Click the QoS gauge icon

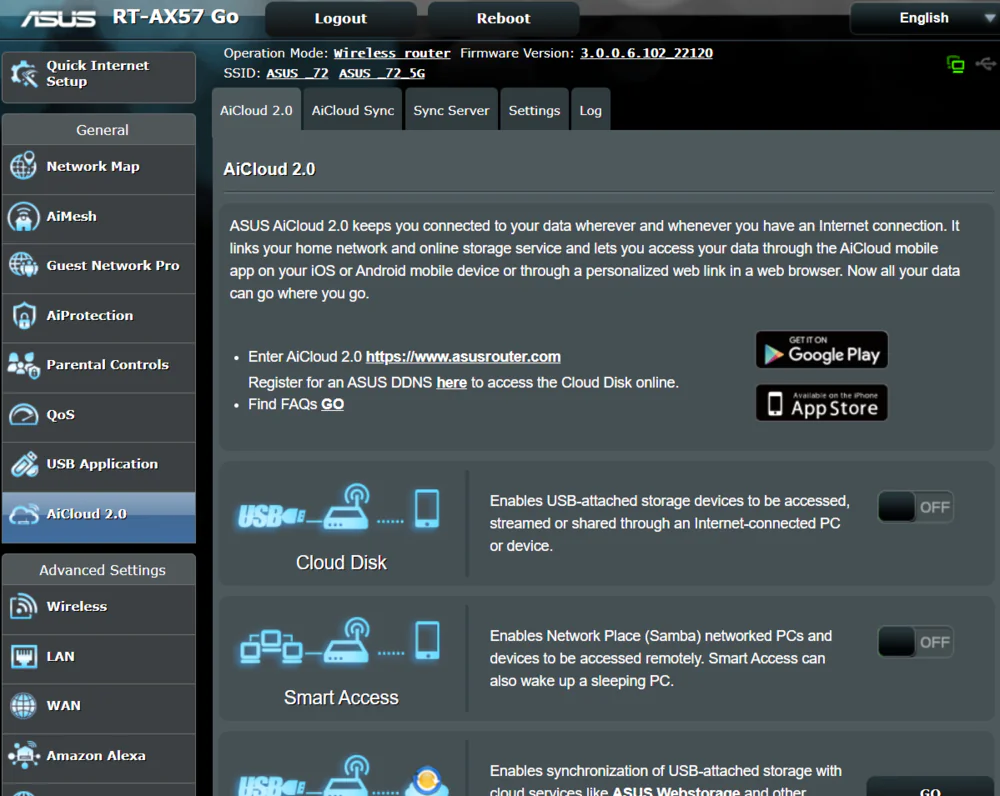pyautogui.click(x=24, y=415)
